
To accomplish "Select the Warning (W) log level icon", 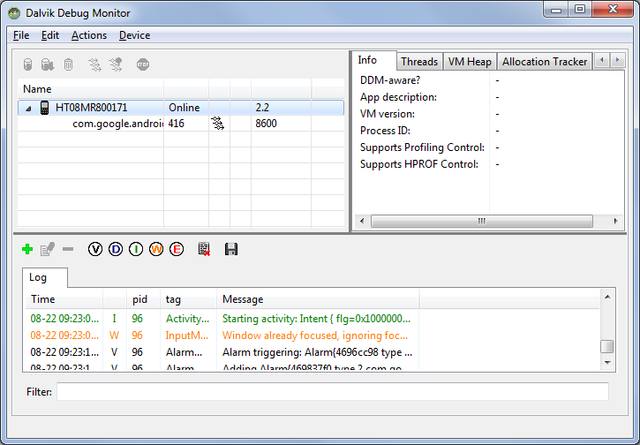I will click(156, 248).
